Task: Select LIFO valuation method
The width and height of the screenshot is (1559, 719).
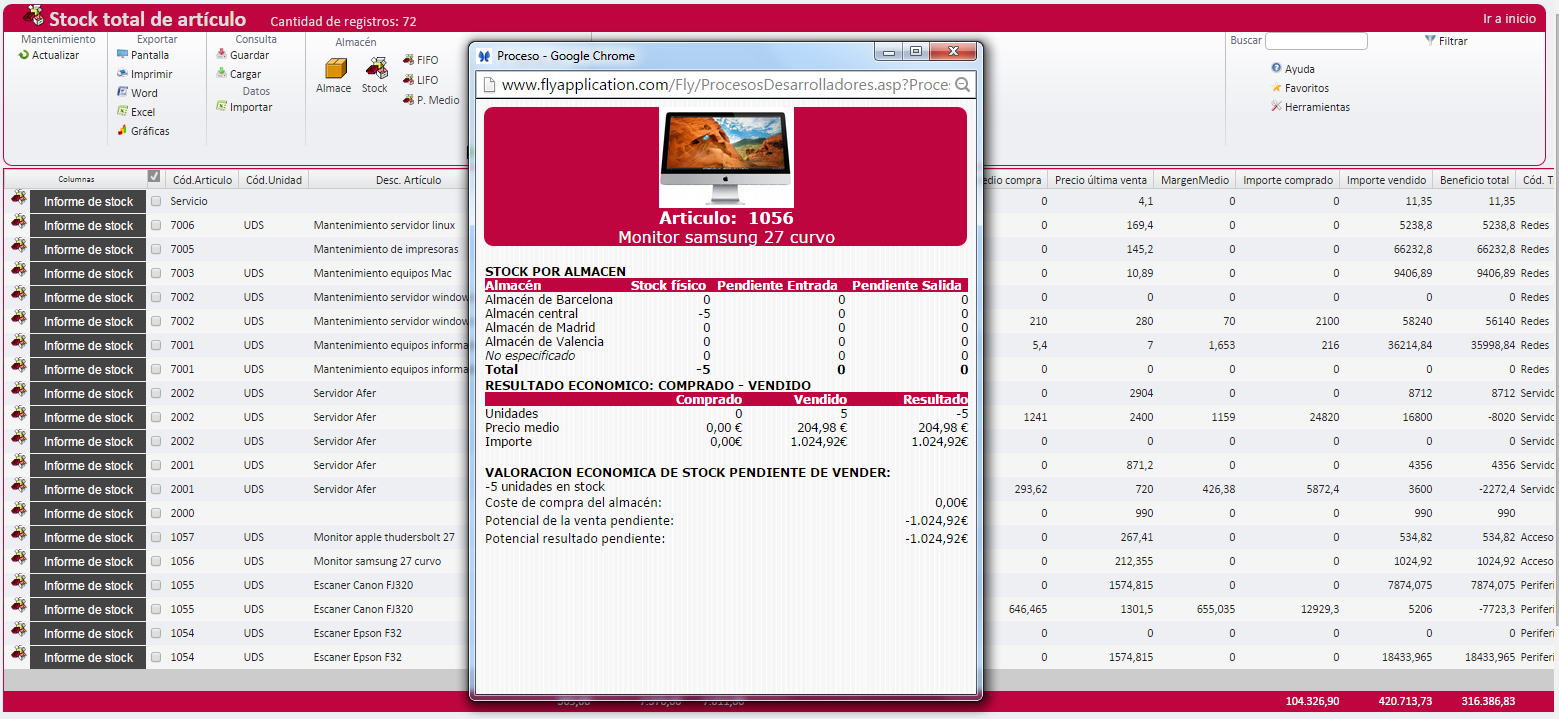Action: [426, 80]
